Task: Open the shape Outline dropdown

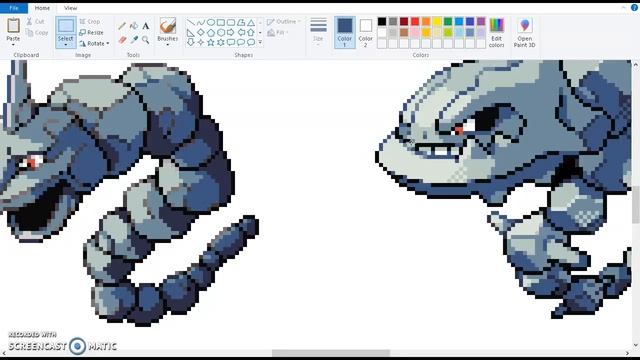Action: 284,21
